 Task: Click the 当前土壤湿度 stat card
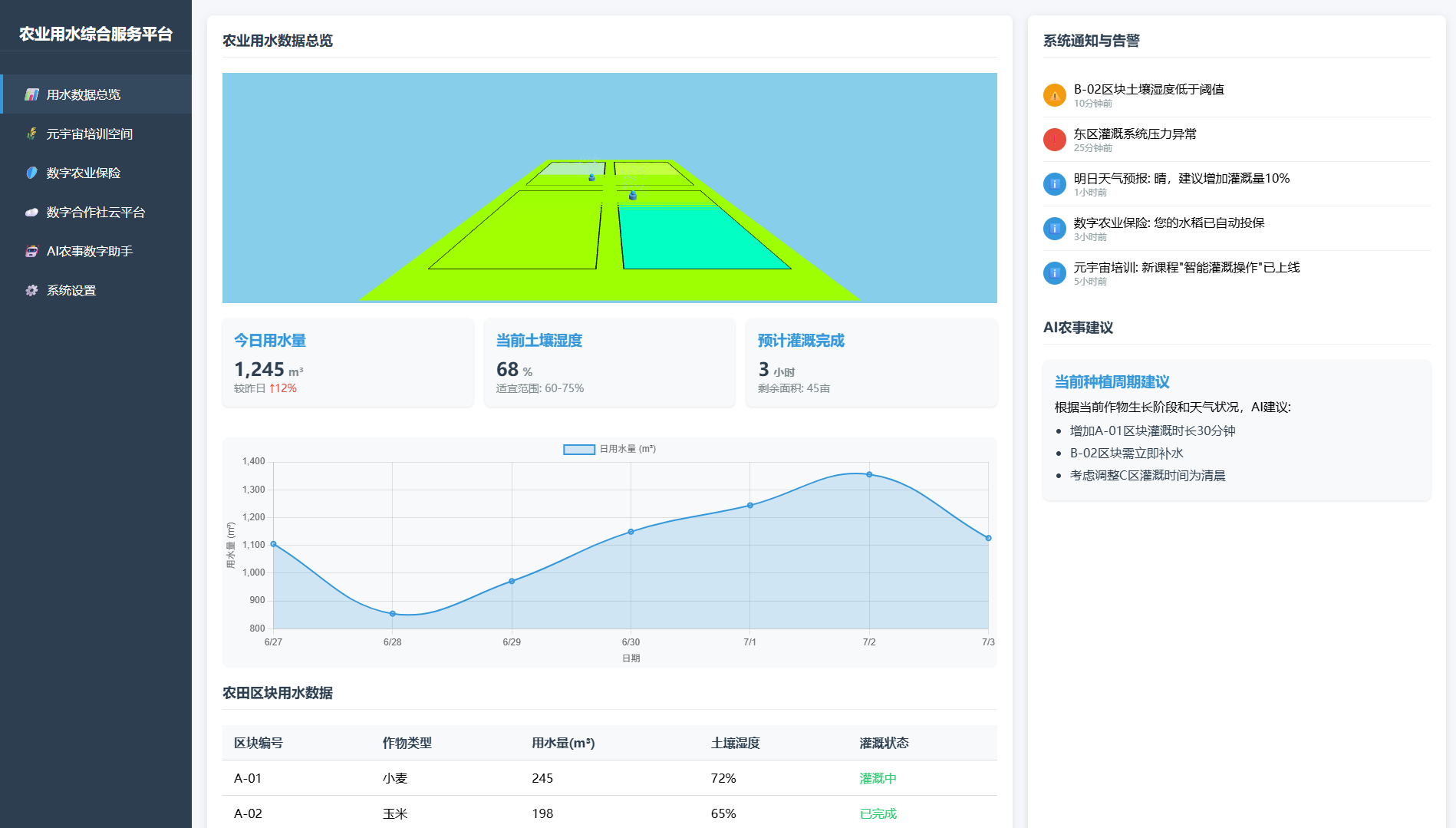coord(609,363)
